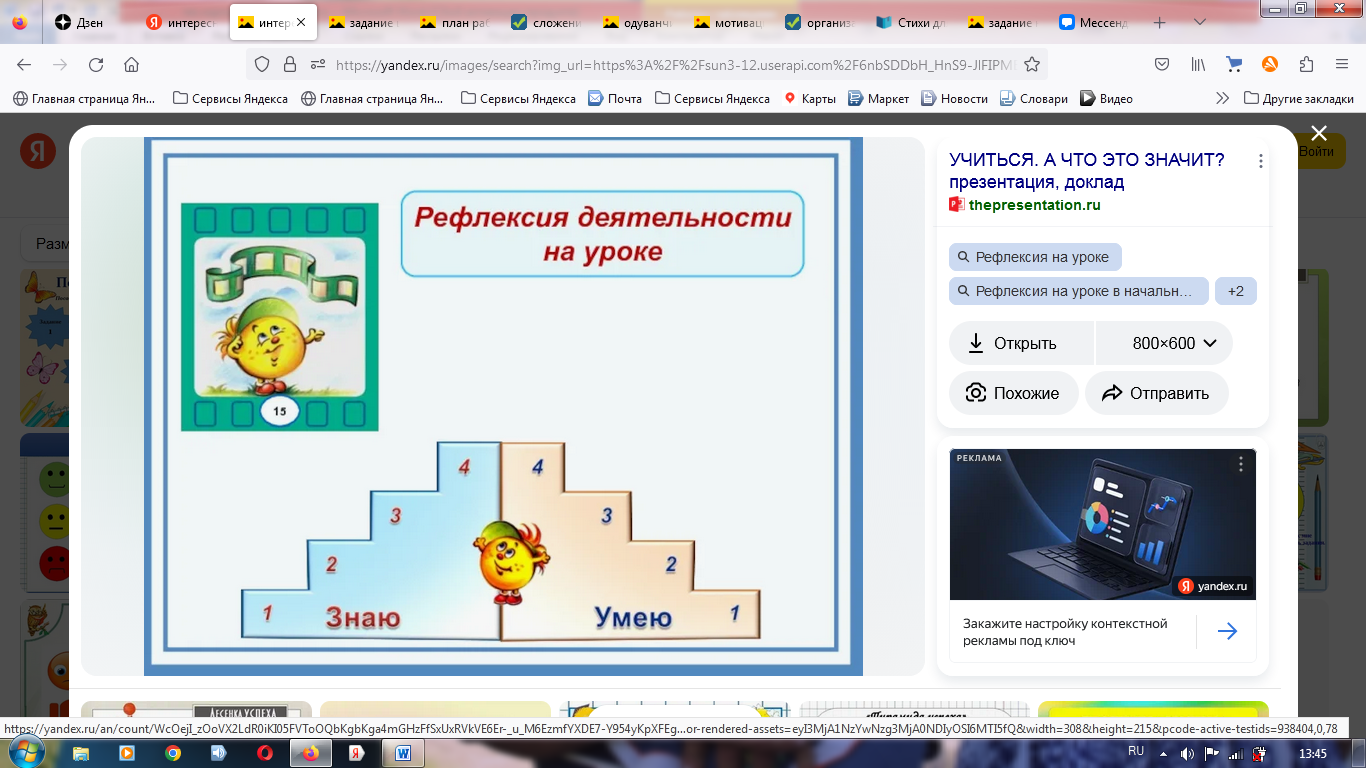Image resolution: width=1366 pixels, height=768 pixels.
Task: Open the shopping cart toolbar extension
Action: (x=1234, y=64)
